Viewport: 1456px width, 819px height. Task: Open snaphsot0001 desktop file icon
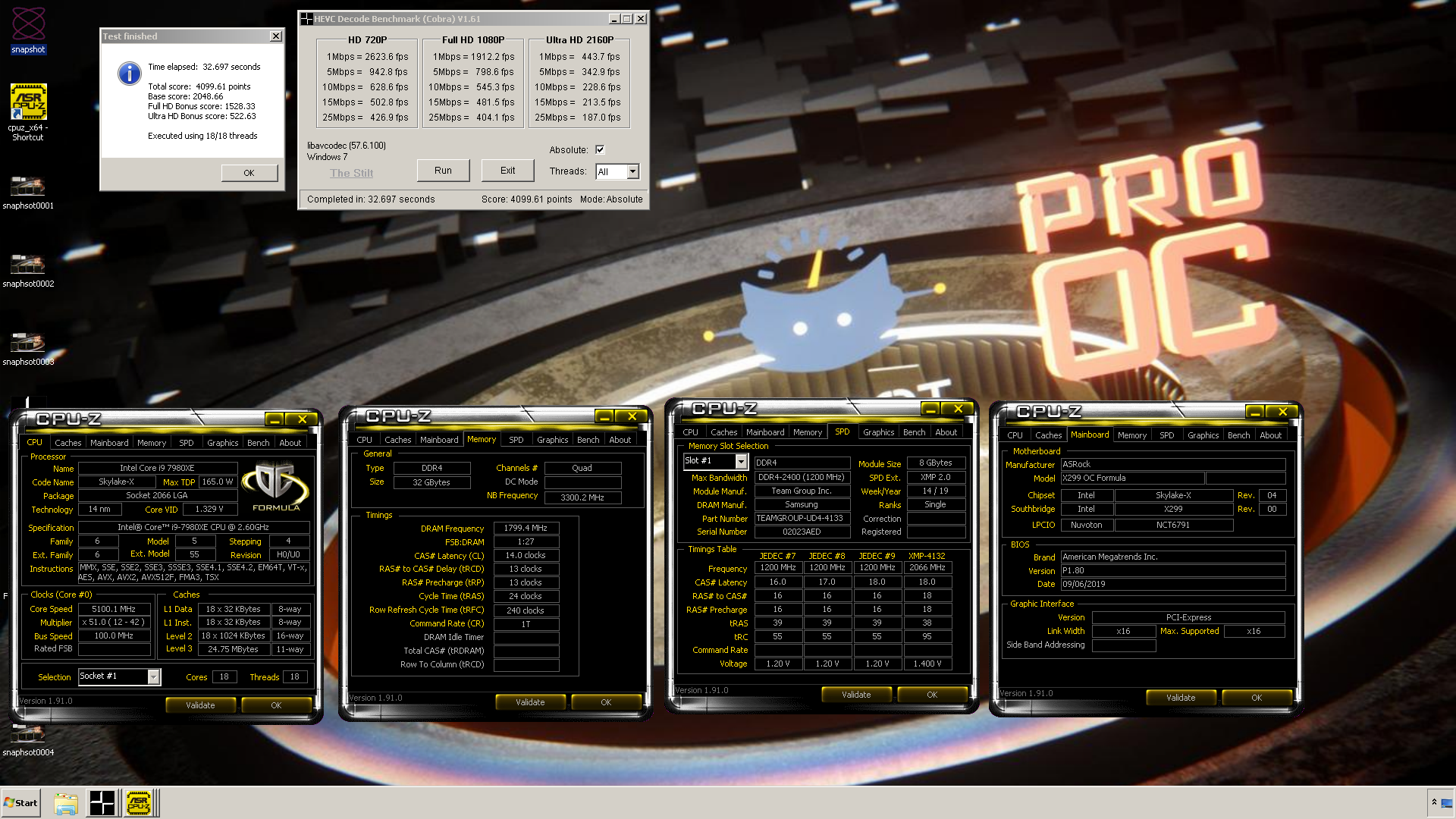[28, 192]
